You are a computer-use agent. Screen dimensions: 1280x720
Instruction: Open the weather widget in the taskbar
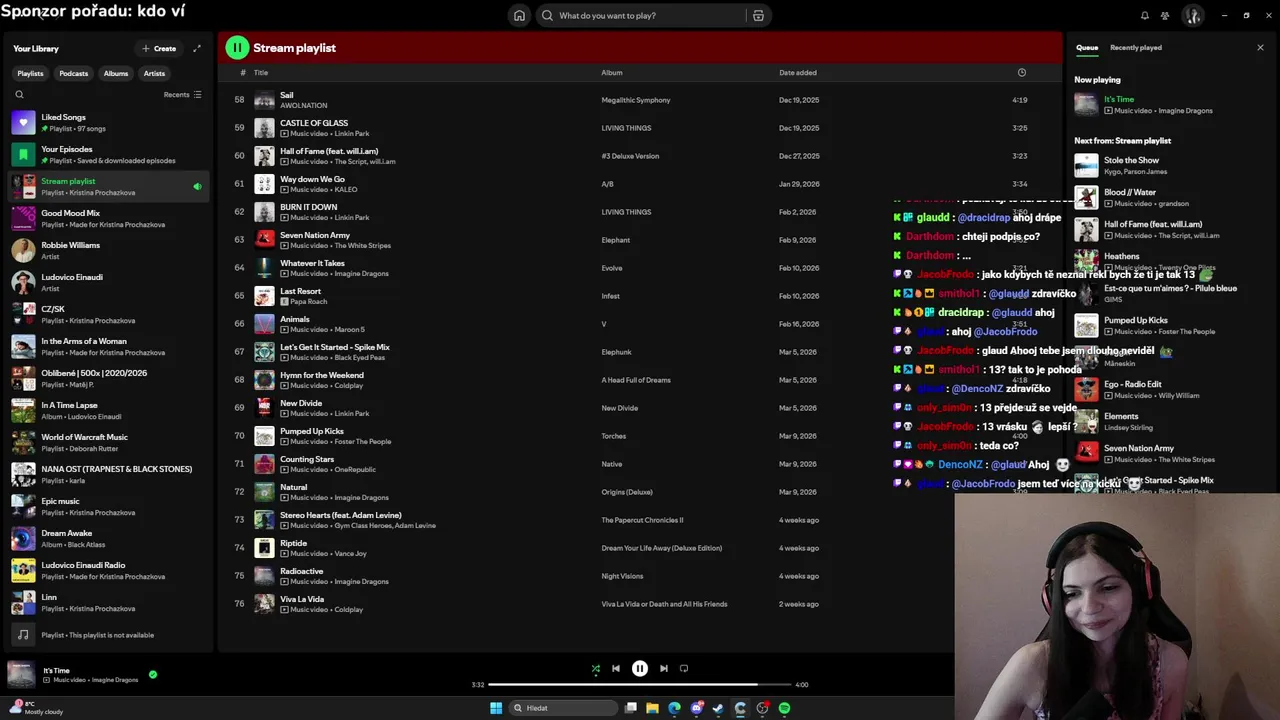35,707
